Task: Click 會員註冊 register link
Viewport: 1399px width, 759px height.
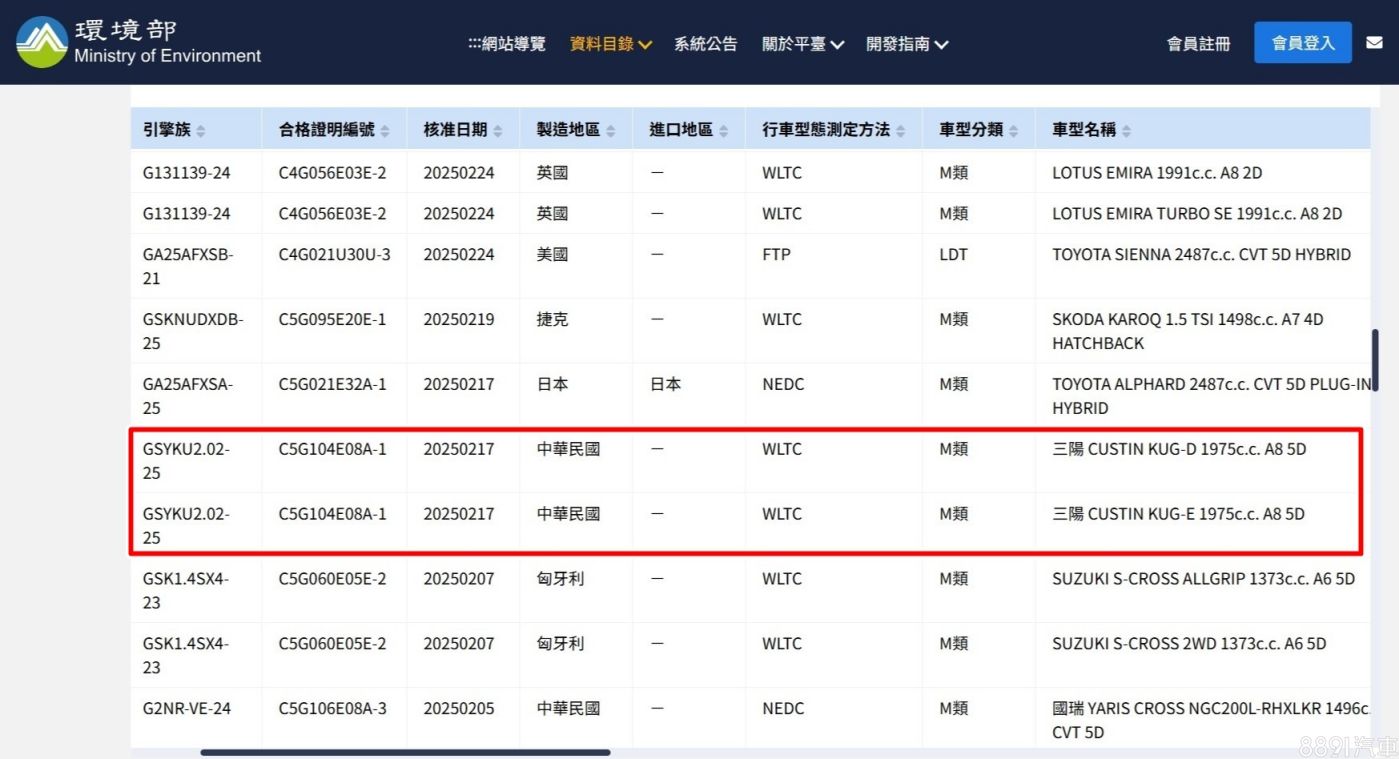Action: click(x=1198, y=44)
